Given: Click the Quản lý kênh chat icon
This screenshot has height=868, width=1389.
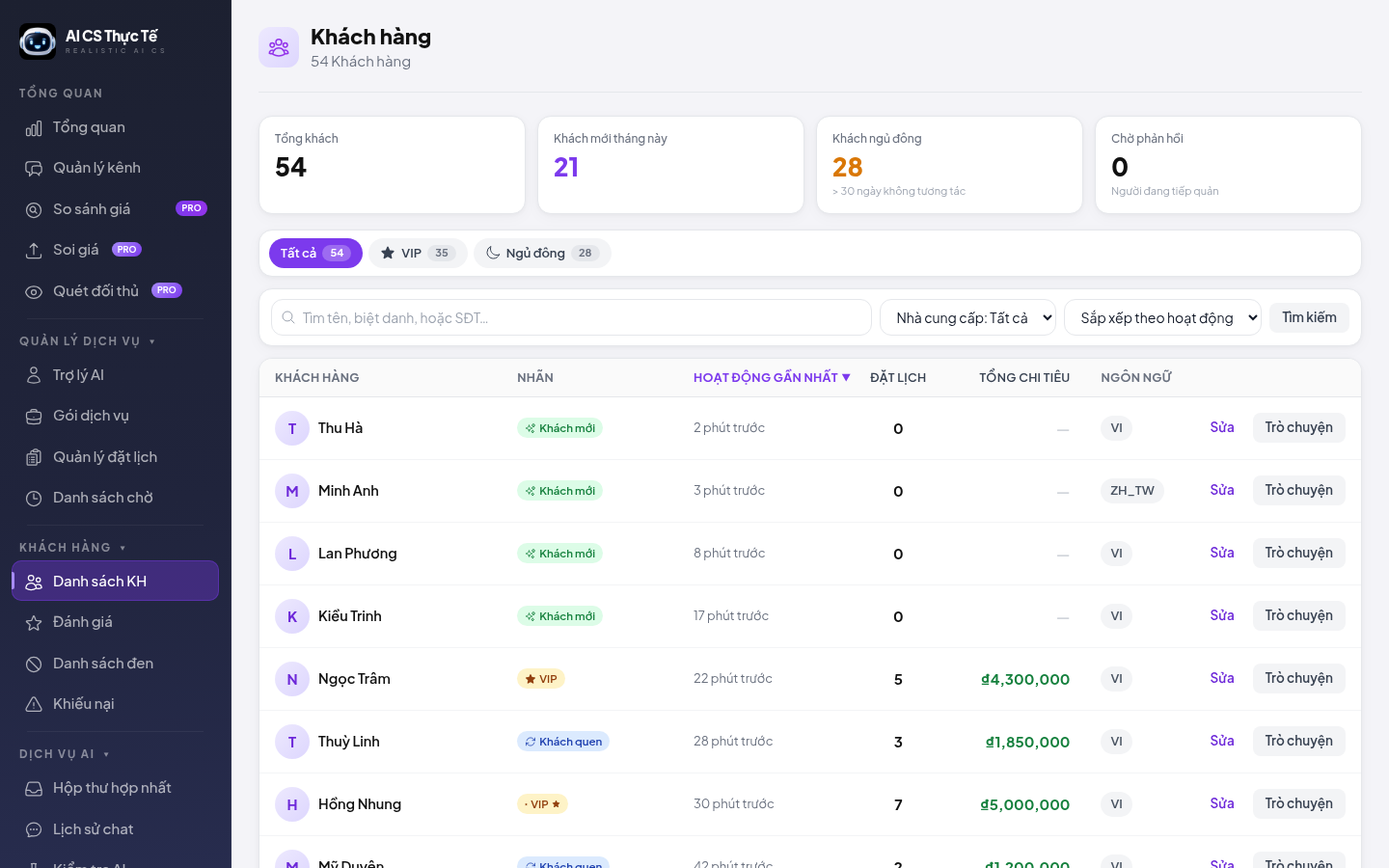Looking at the screenshot, I should (x=34, y=169).
